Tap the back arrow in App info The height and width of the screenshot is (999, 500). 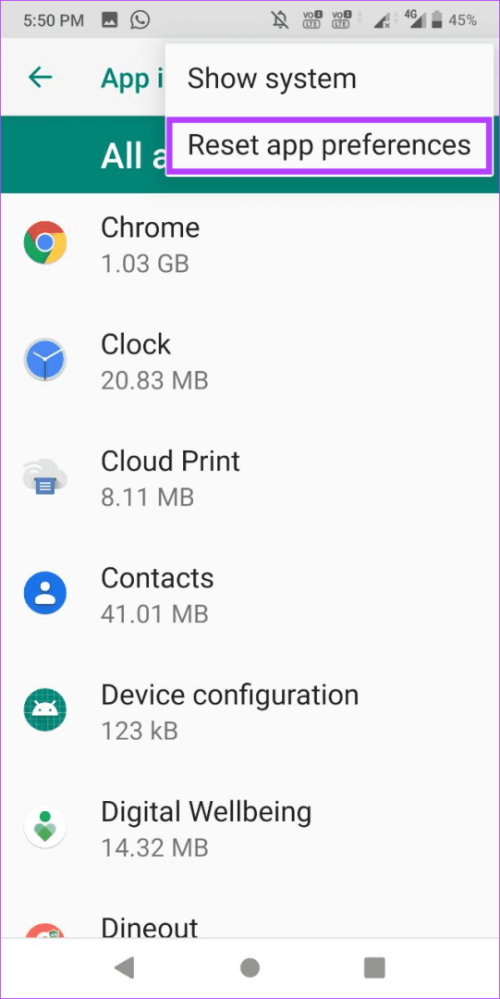tap(41, 78)
